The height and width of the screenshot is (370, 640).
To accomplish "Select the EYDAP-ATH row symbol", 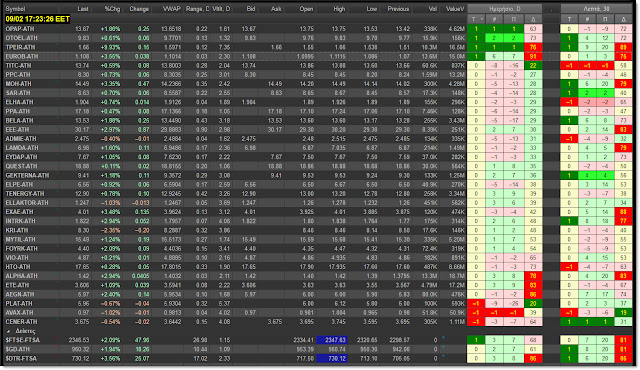I will [21, 157].
